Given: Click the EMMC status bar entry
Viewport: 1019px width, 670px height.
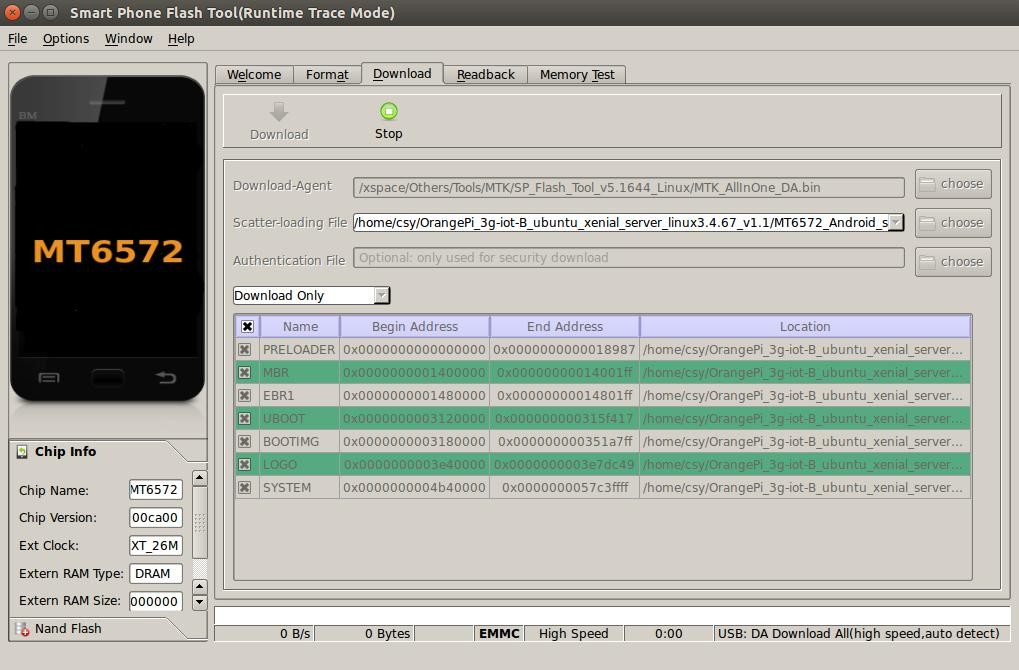Looking at the screenshot, I should (x=499, y=634).
